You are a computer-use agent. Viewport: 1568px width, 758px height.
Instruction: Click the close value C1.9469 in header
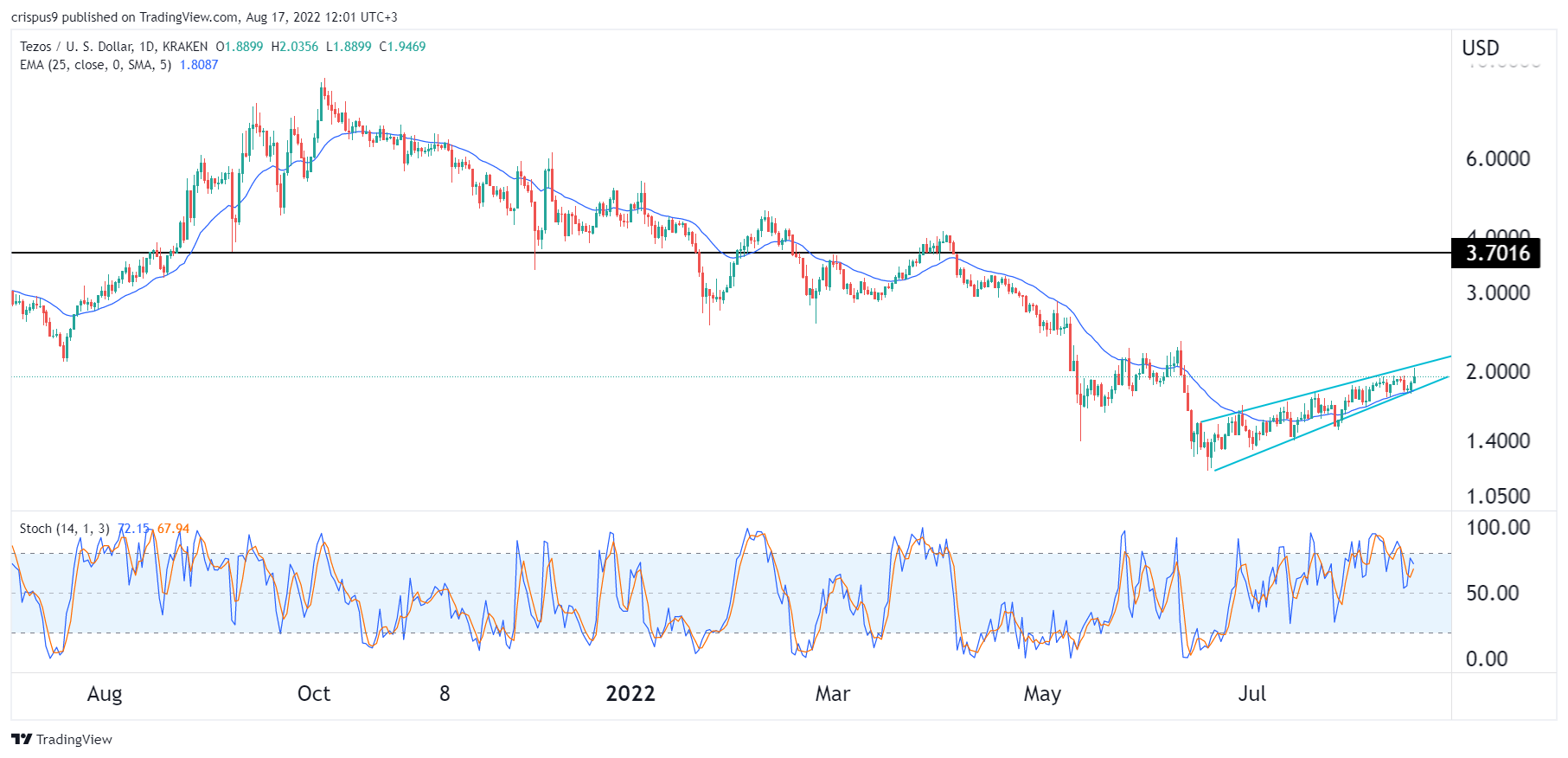402,47
